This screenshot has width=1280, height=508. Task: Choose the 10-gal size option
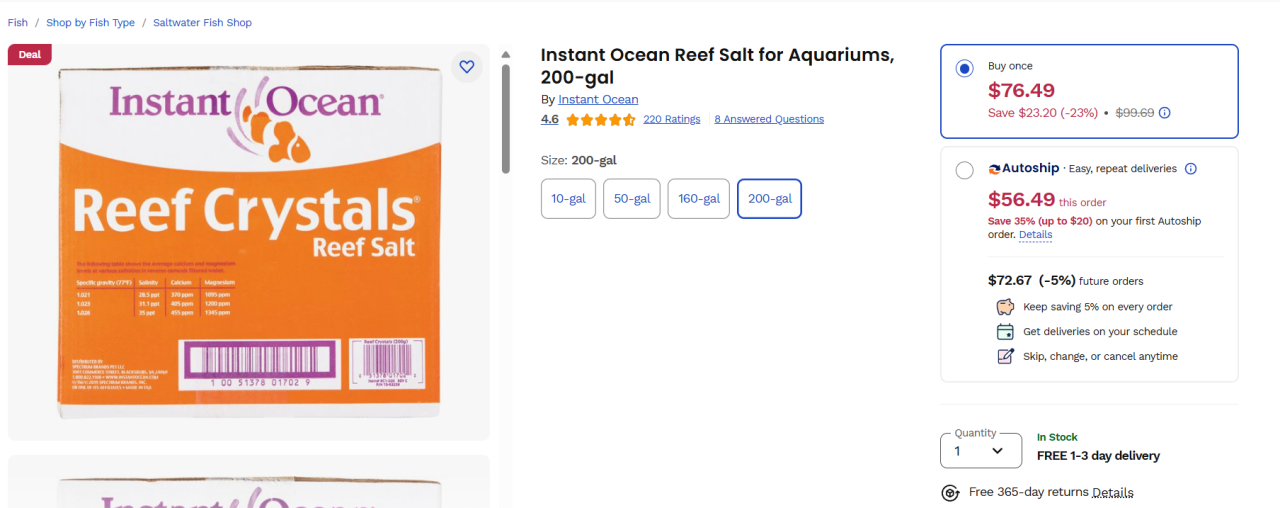point(569,199)
